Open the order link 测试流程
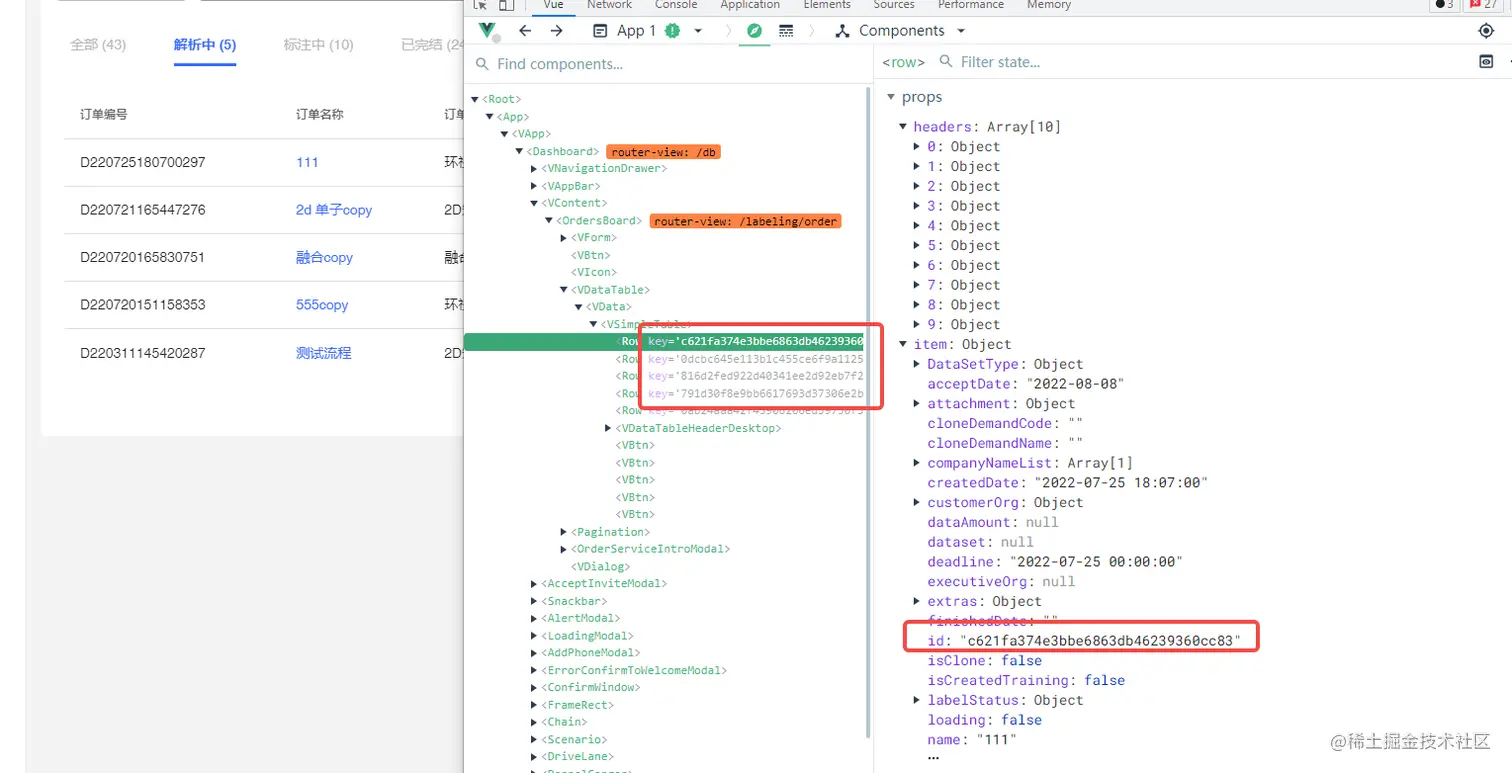 (324, 353)
